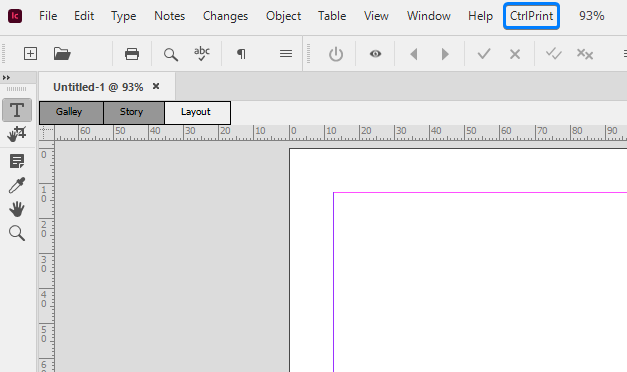
Task: Open the Table menu
Action: 332,16
